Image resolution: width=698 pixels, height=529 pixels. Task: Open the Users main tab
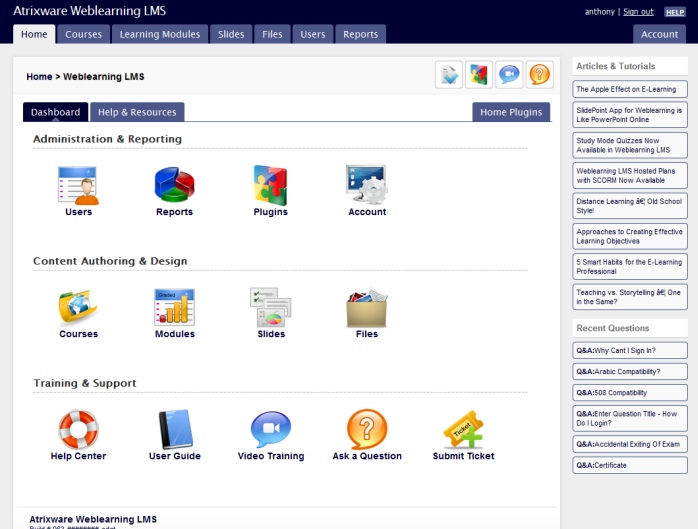[313, 34]
